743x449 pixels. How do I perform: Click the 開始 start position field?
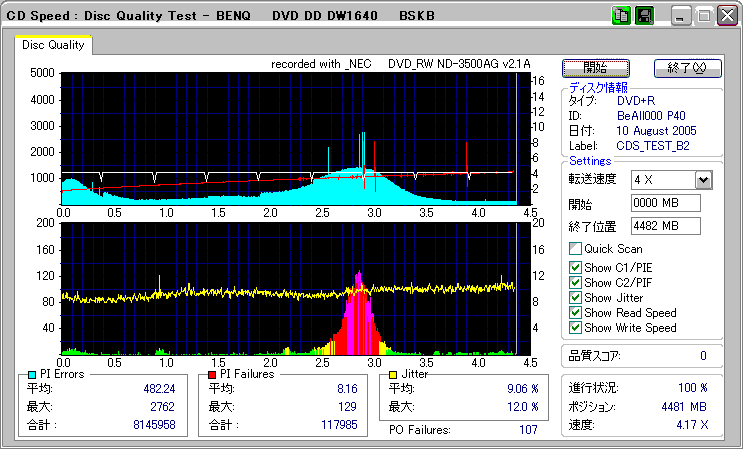coord(666,203)
